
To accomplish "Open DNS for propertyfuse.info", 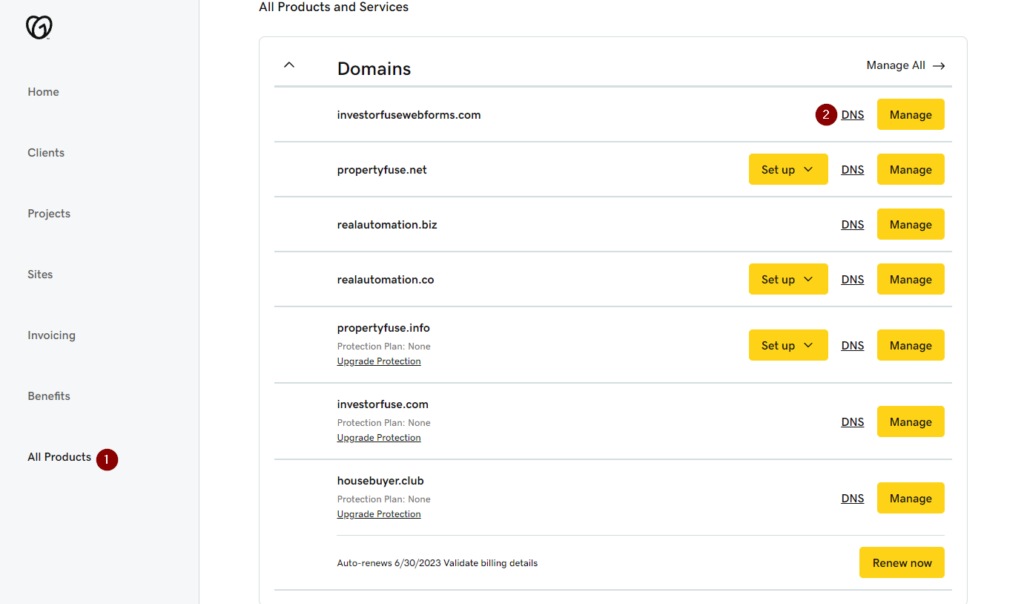I will click(852, 345).
